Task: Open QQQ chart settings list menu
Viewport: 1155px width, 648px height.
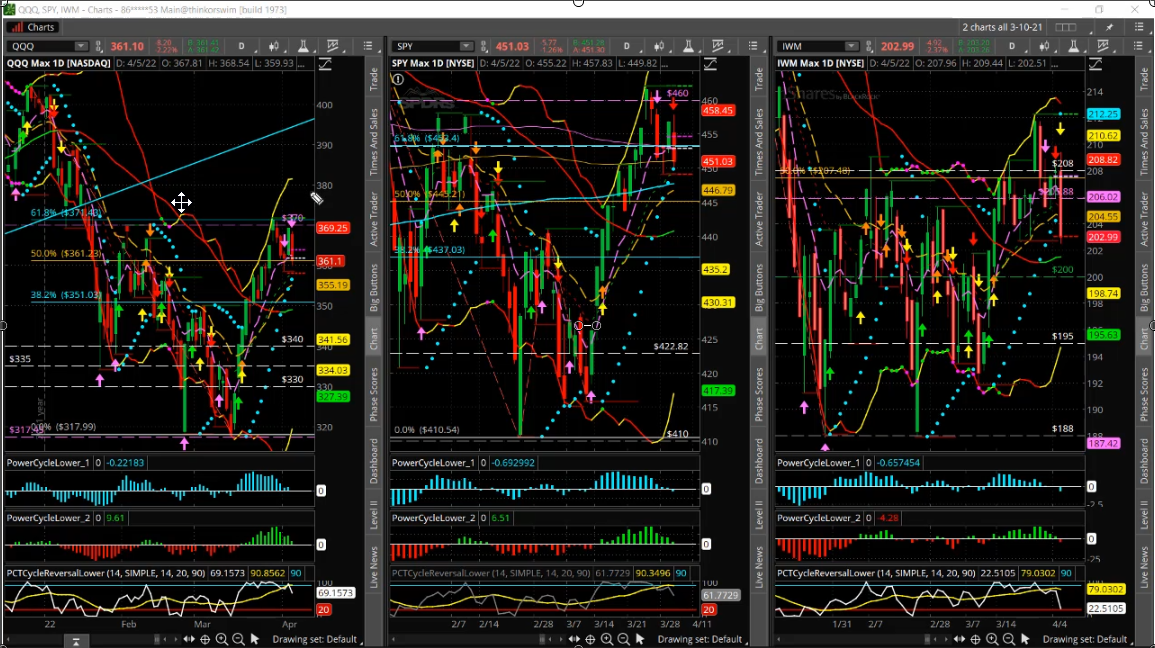Action: click(368, 46)
